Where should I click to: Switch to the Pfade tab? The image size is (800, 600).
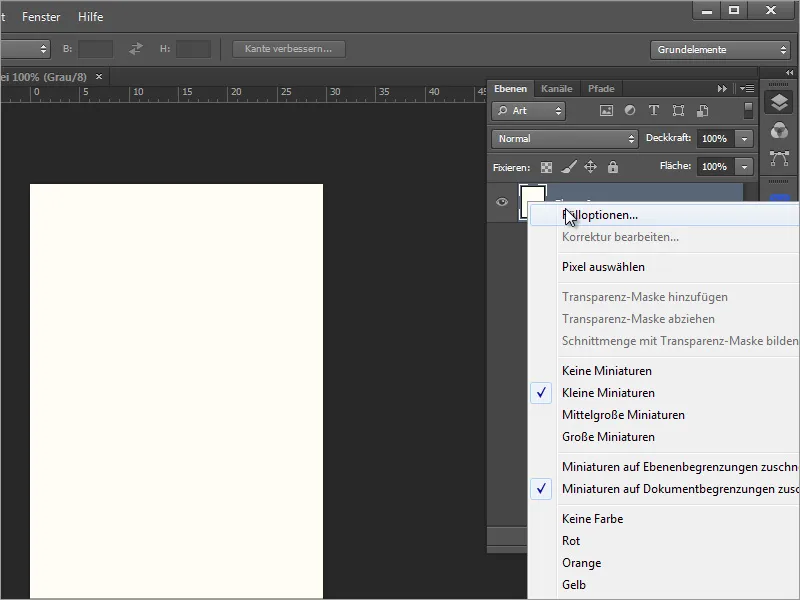coord(601,89)
